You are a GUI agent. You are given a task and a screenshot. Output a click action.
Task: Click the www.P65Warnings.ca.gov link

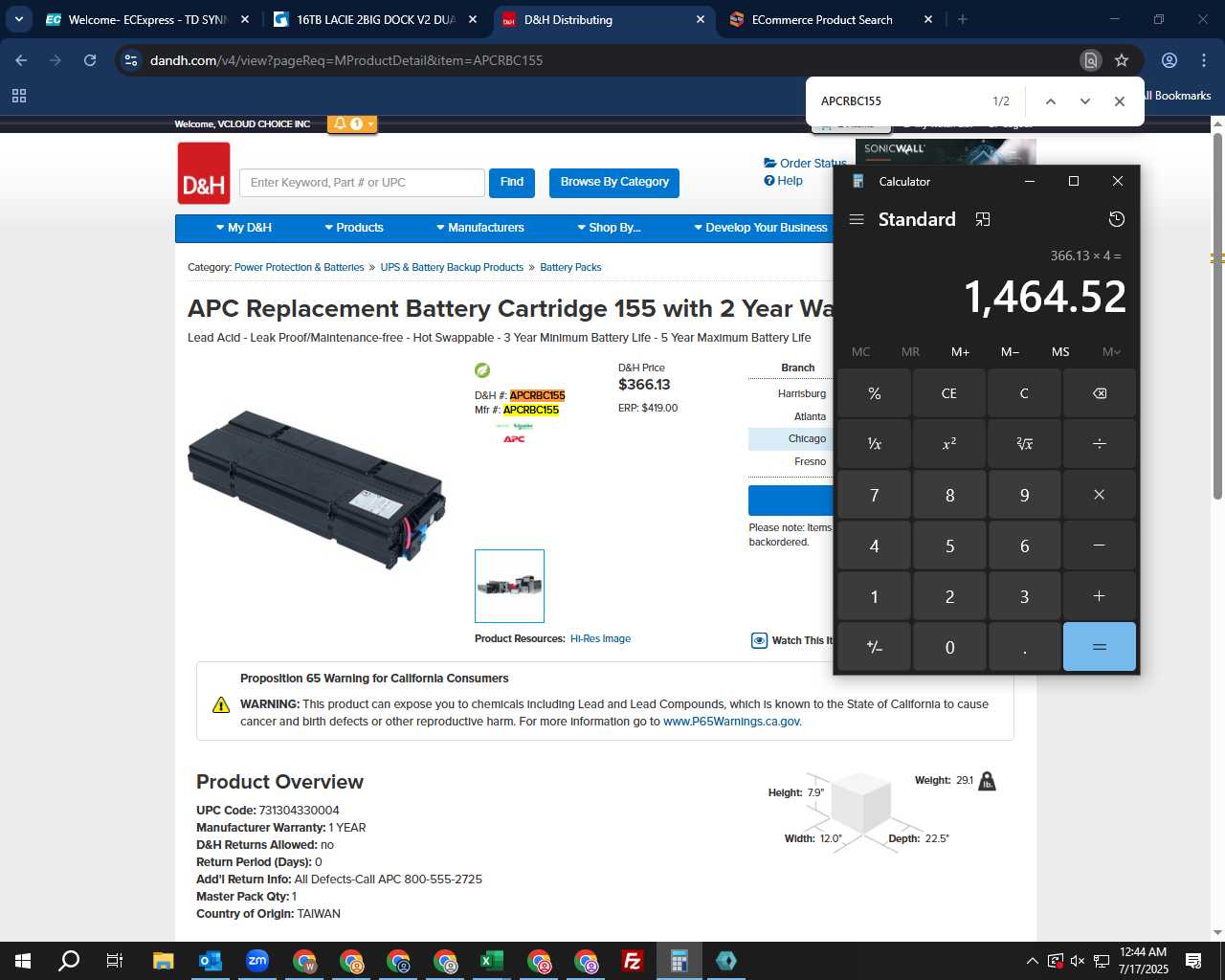pyautogui.click(x=732, y=722)
